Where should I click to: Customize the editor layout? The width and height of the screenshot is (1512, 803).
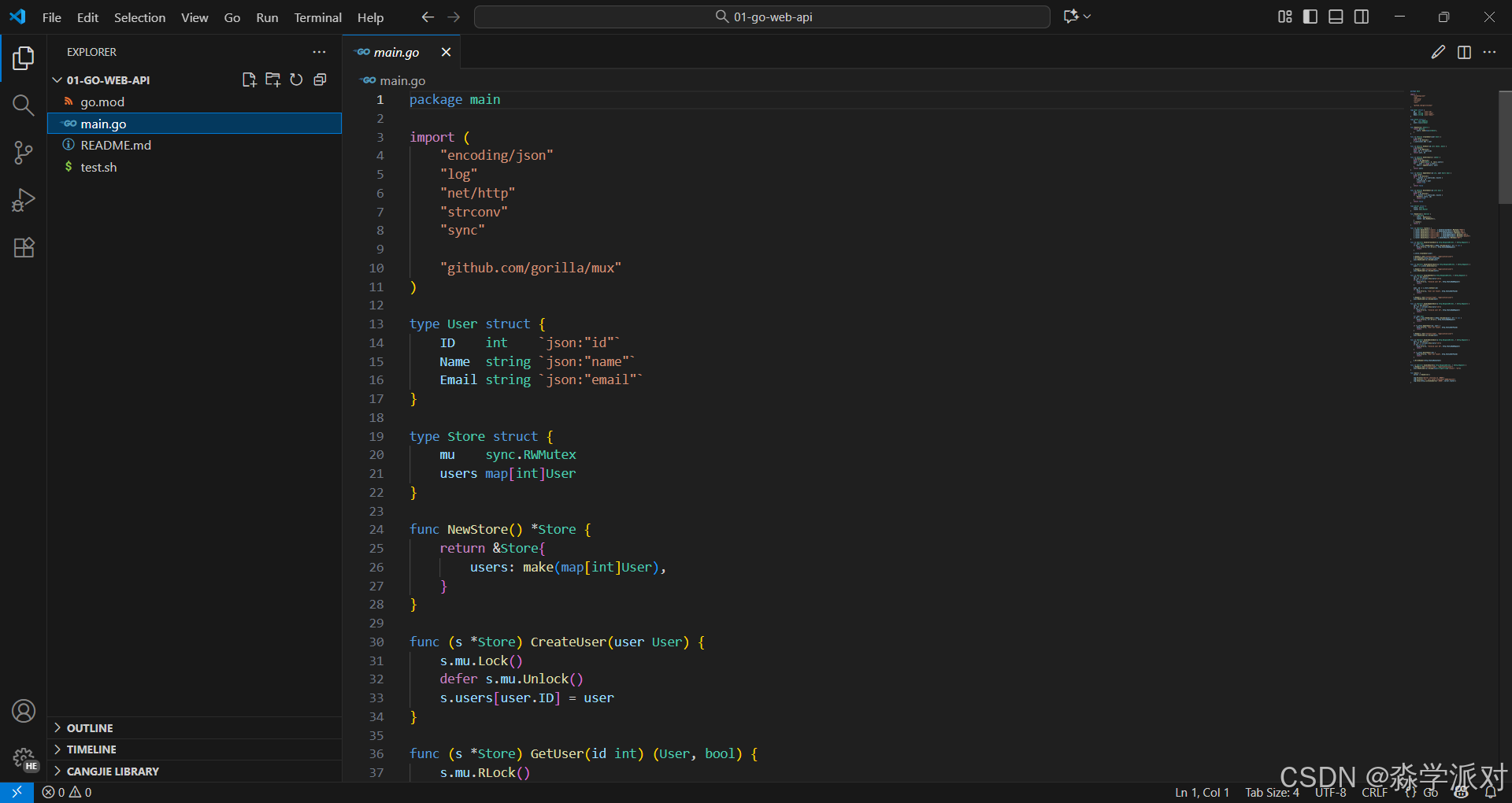(x=1285, y=17)
